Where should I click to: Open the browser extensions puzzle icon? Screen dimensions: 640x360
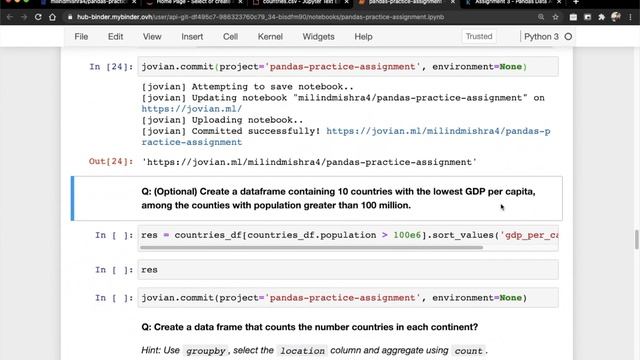(x=601, y=17)
